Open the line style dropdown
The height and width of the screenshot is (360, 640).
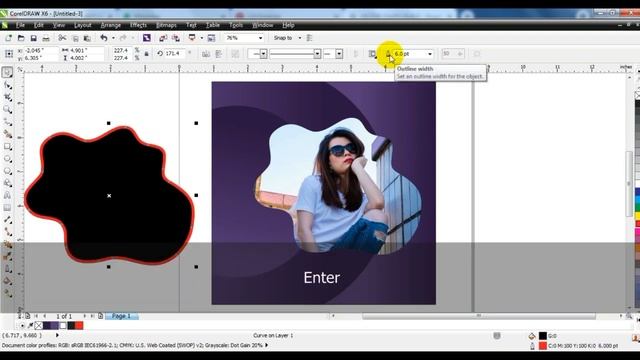[x=317, y=54]
